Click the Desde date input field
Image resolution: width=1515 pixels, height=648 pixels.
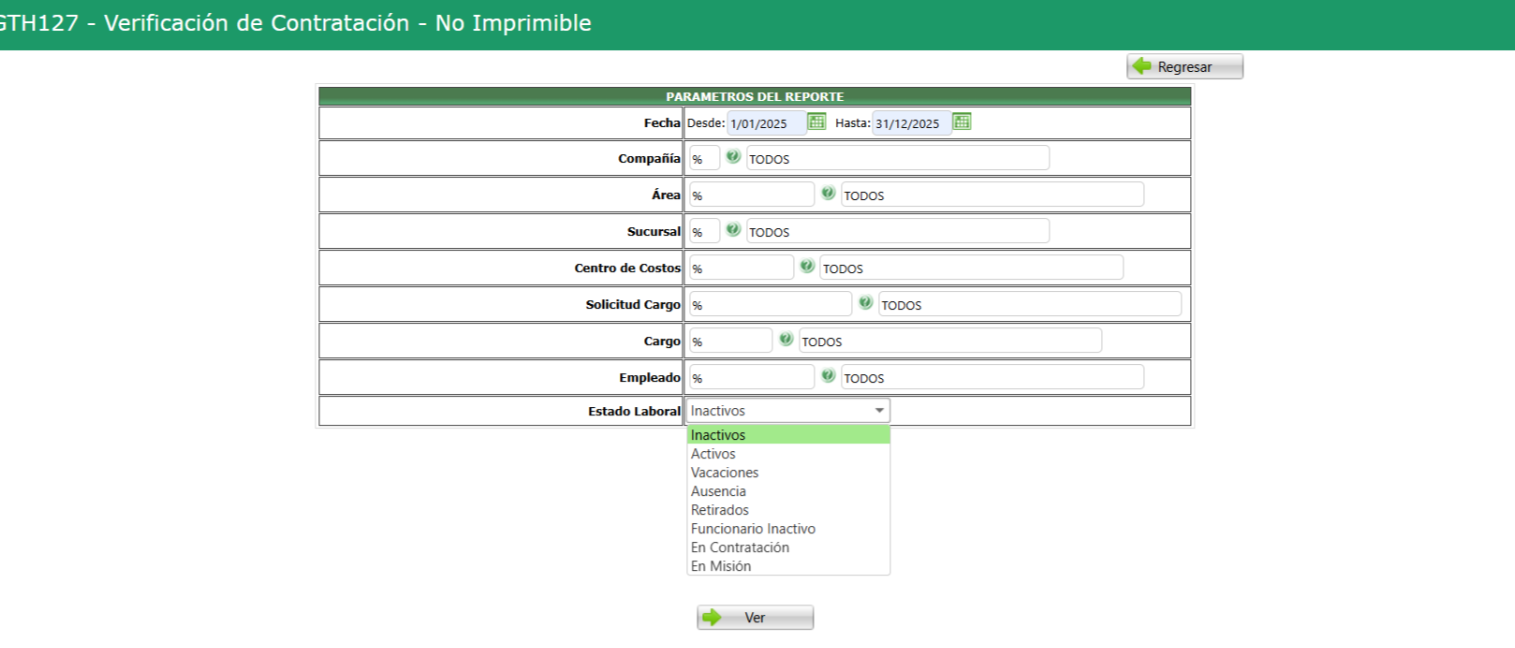765,124
